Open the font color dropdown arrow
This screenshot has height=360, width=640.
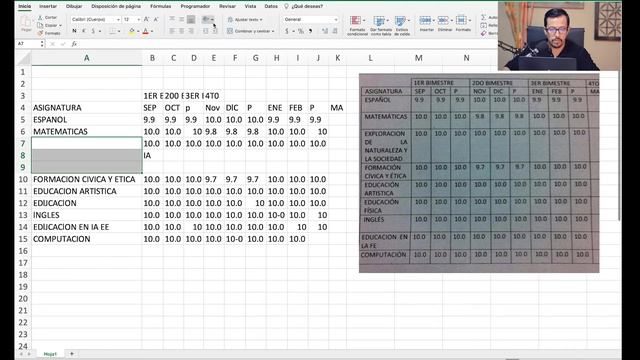click(152, 31)
